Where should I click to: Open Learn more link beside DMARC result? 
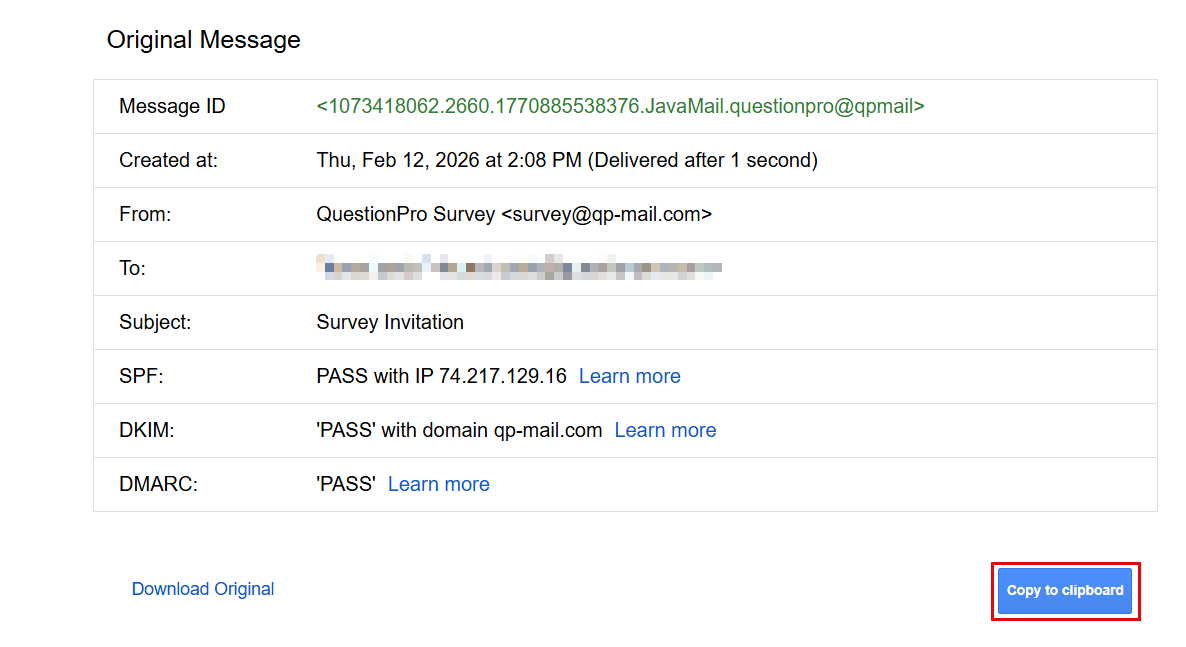click(439, 484)
